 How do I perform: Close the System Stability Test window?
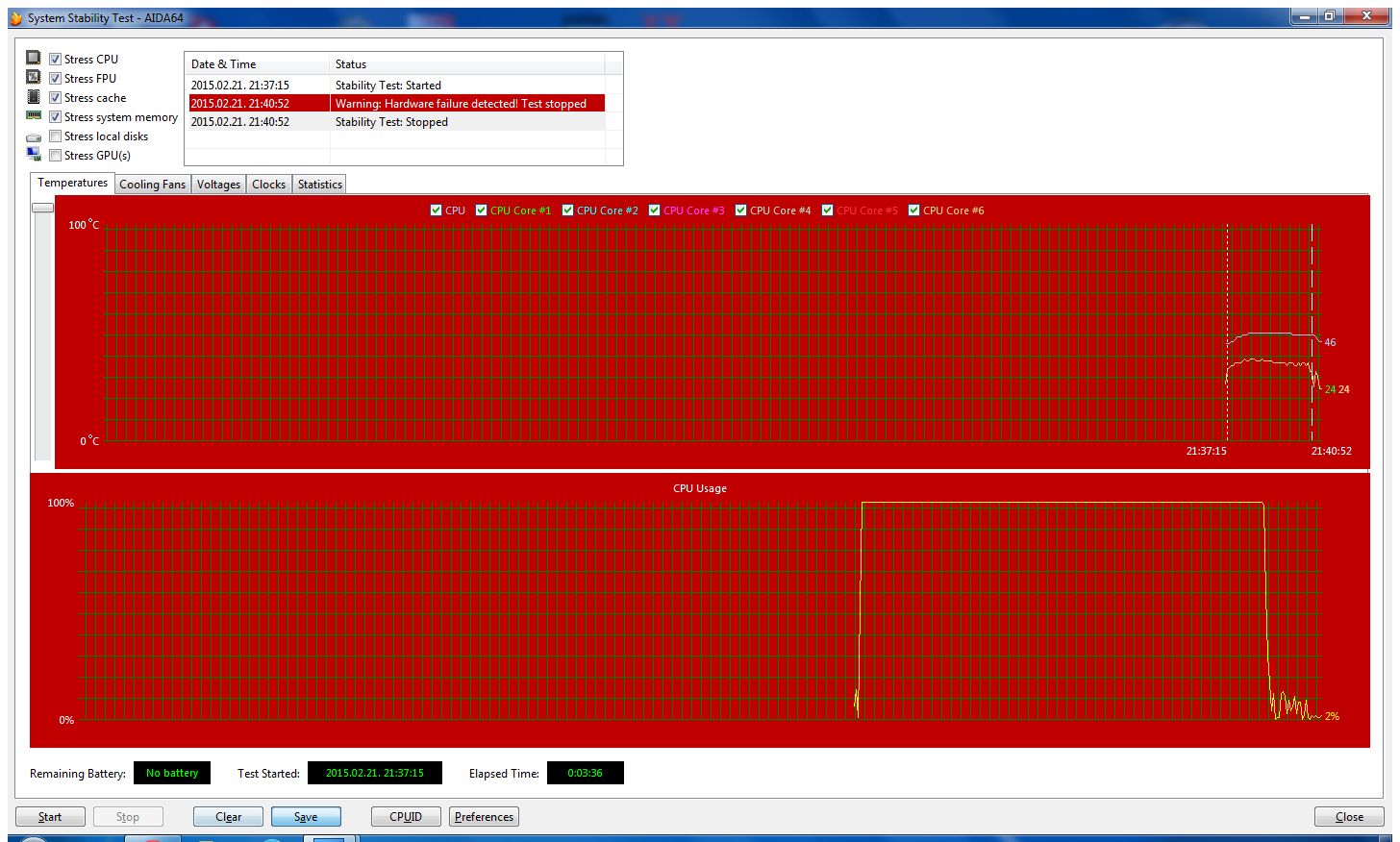pyautogui.click(x=1350, y=817)
